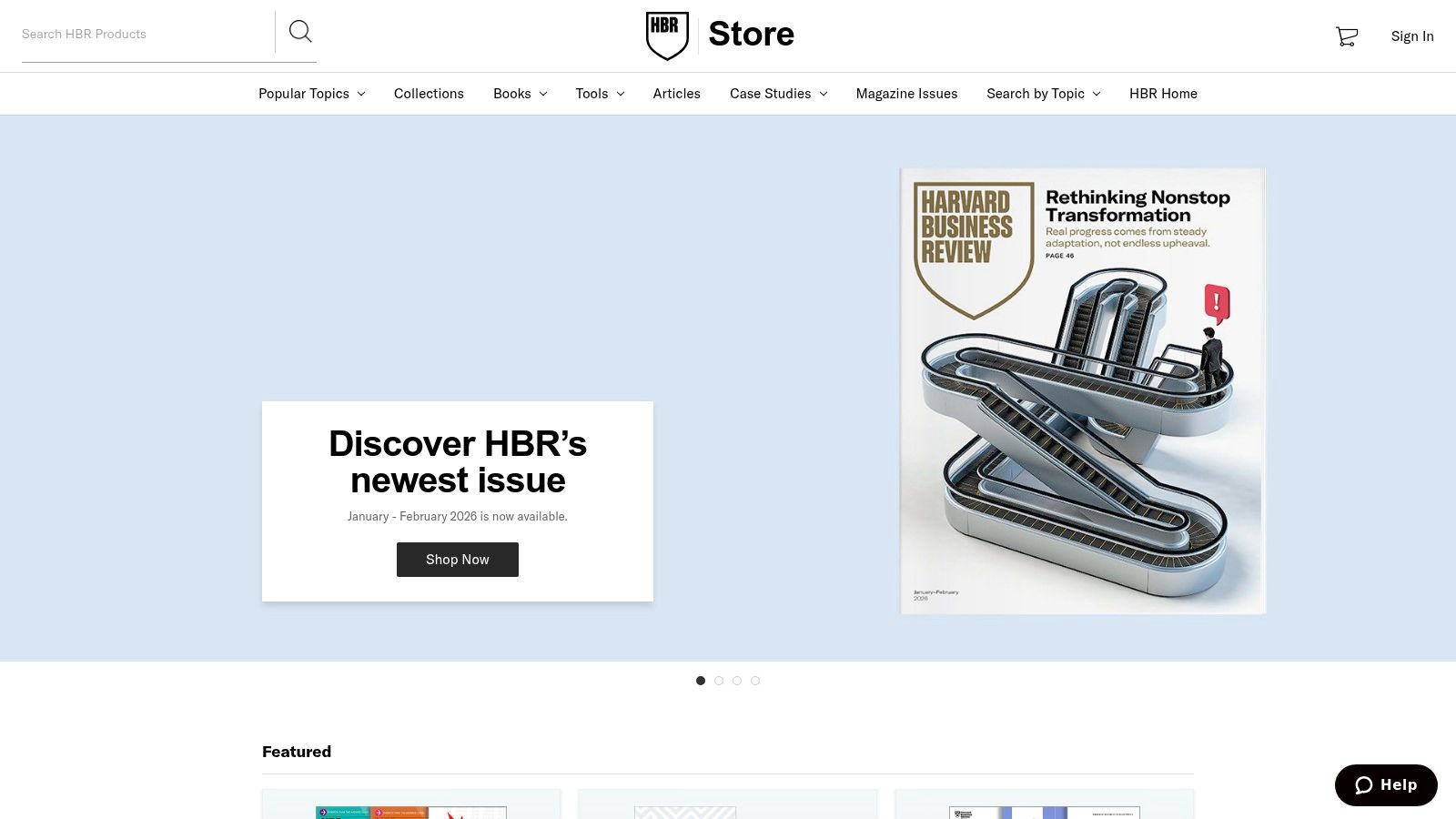Go to the Collections menu item

click(429, 93)
